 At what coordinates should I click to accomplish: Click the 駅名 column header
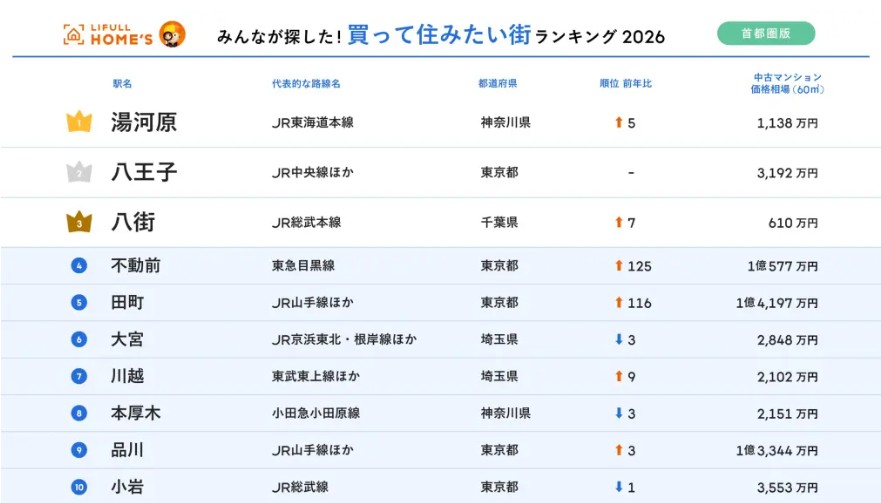(x=122, y=84)
